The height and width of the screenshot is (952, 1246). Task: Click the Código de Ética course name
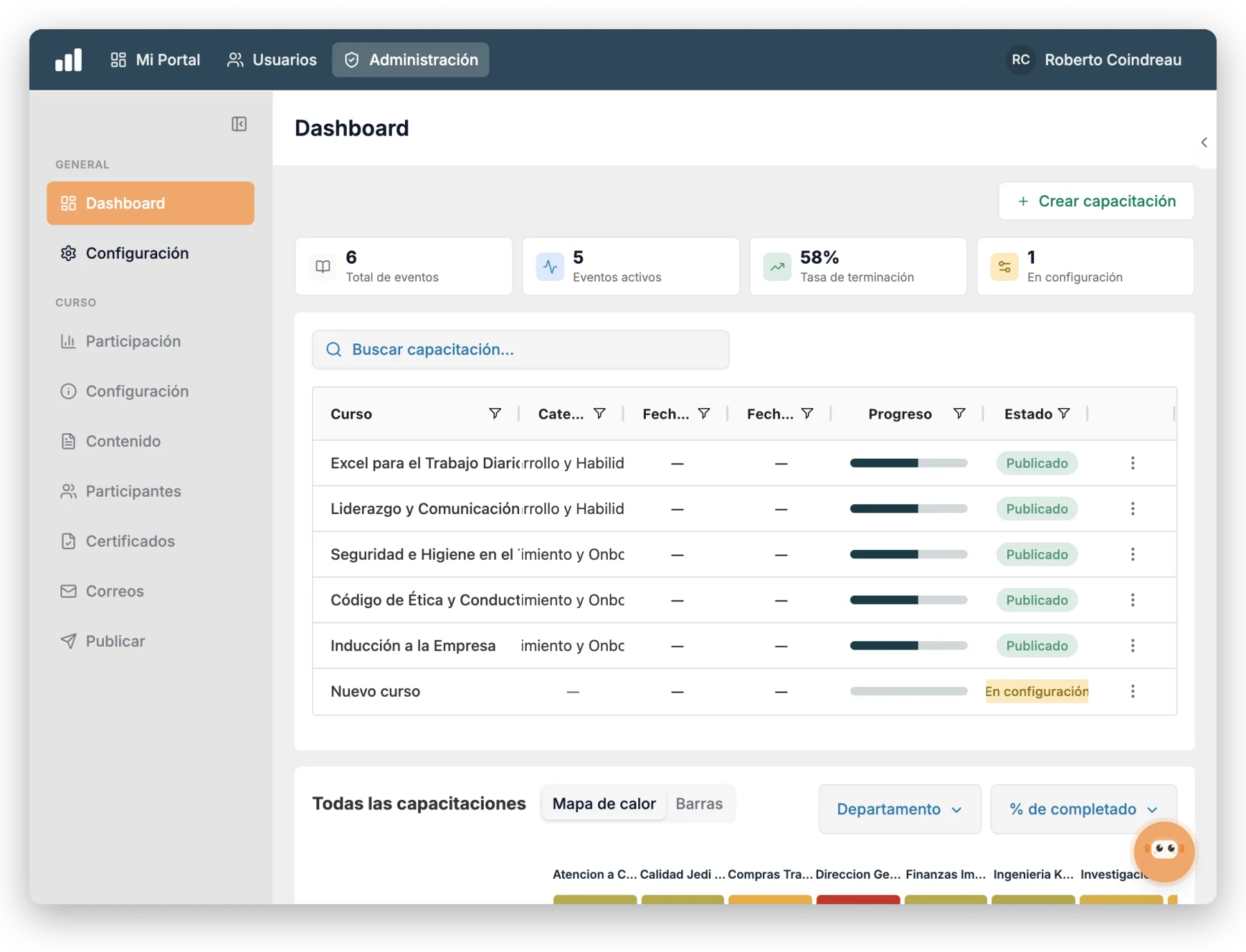point(425,600)
